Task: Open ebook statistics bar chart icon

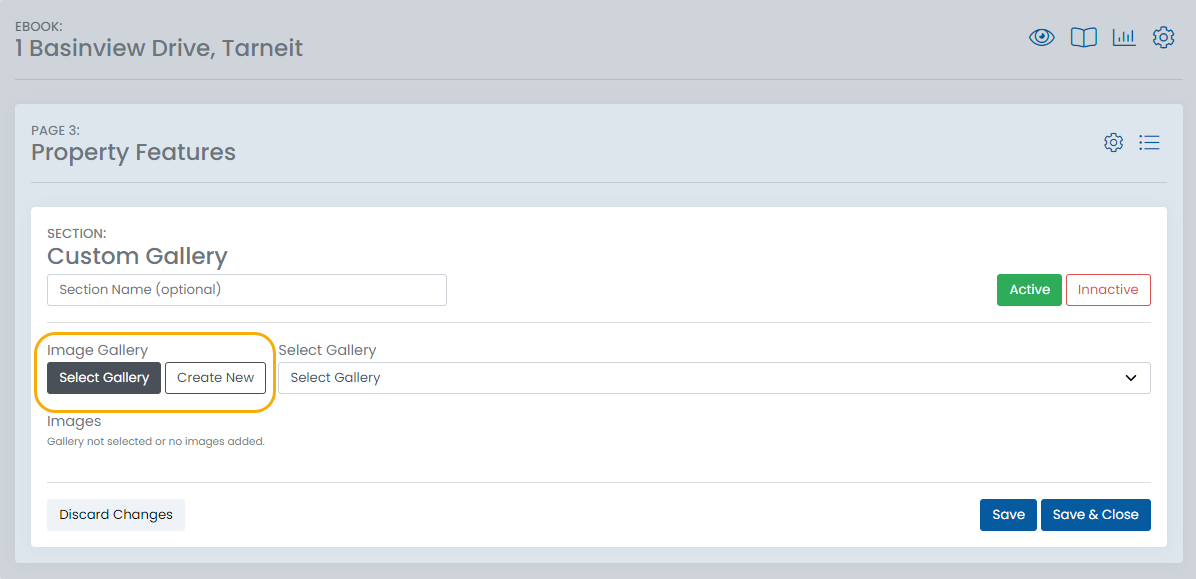Action: (1124, 38)
